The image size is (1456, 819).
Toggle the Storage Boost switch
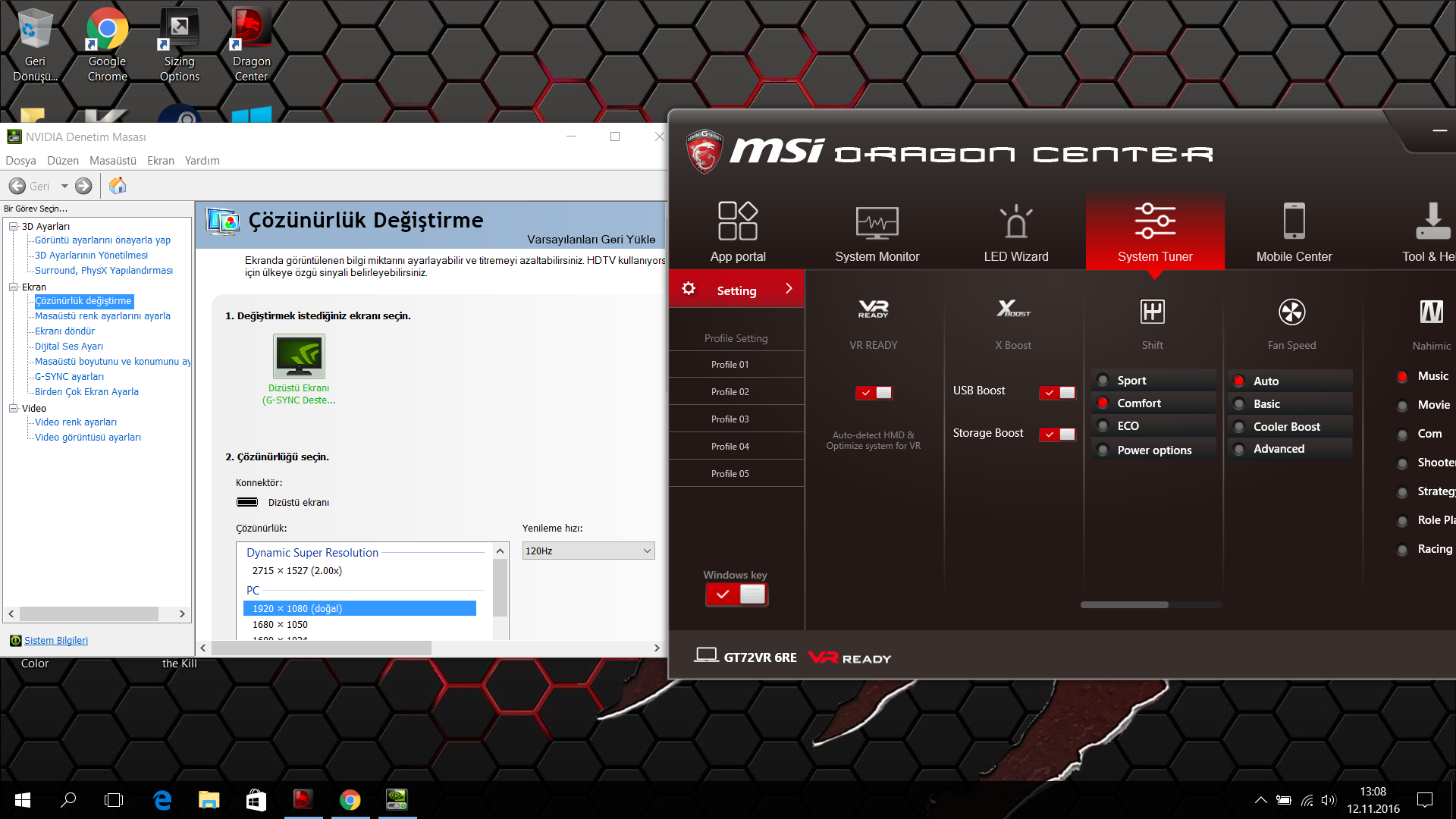click(1057, 435)
